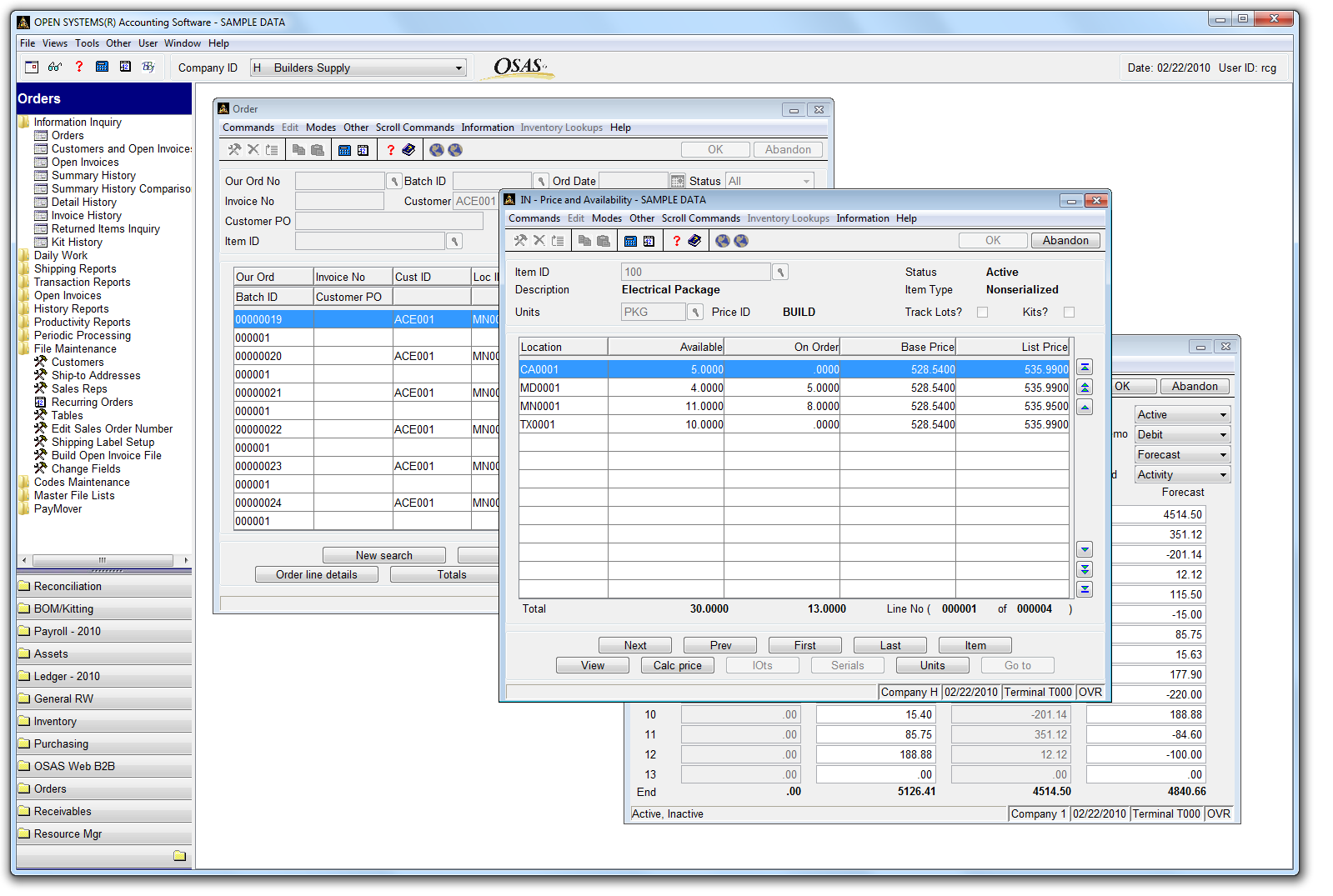Click the paste icon in Order window toolbar
The image size is (1333, 896).
[x=317, y=150]
